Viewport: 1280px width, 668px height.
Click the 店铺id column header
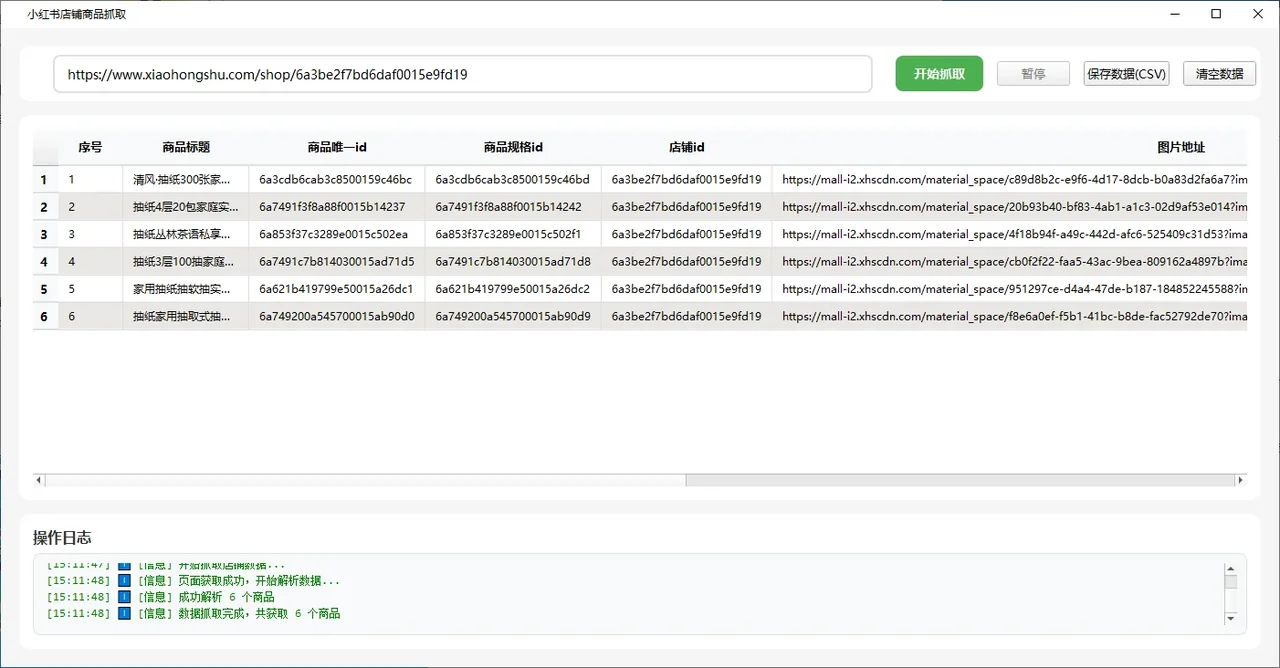click(x=687, y=147)
